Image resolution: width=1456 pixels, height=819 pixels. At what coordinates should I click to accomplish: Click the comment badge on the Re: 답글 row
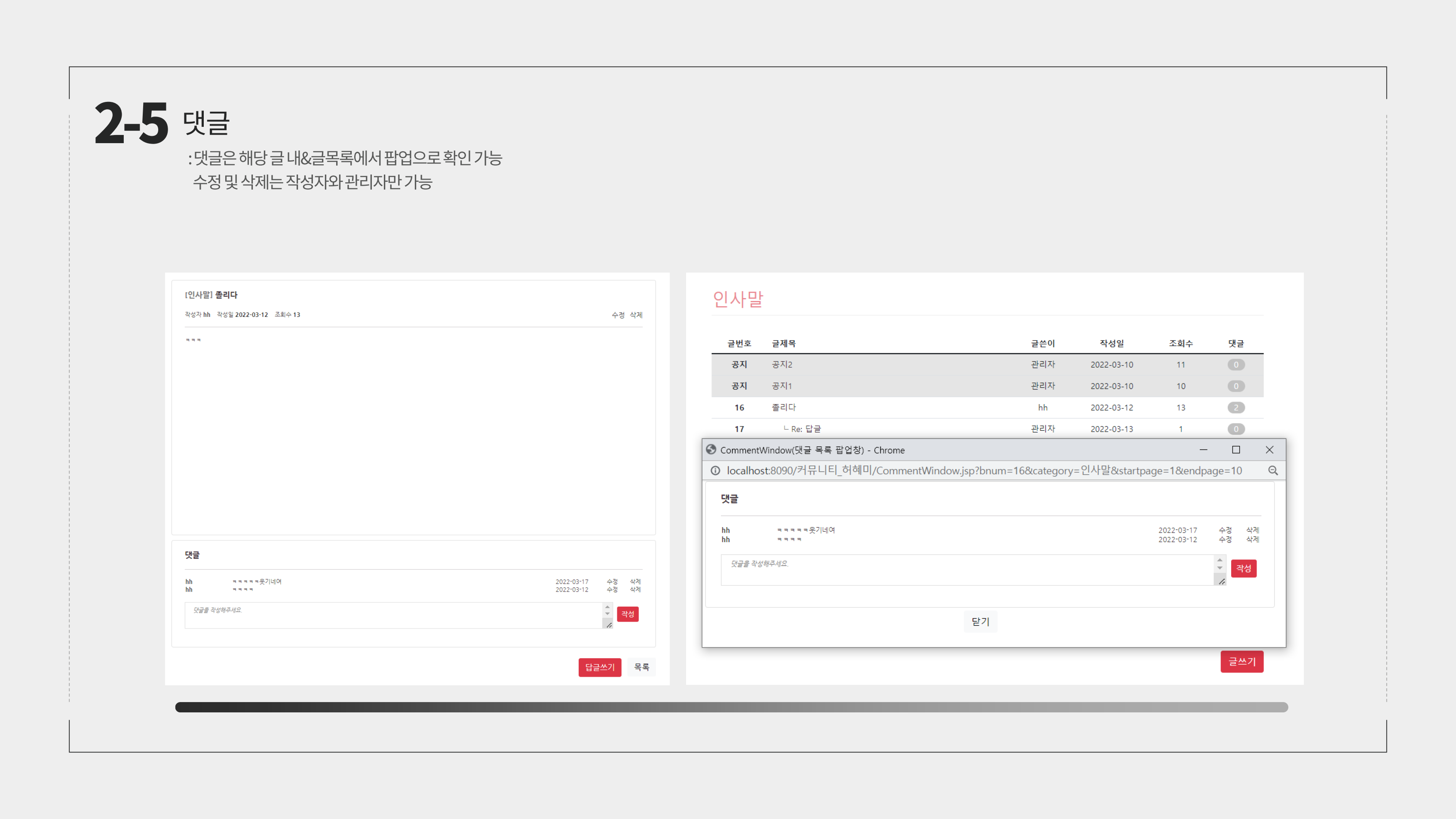[x=1236, y=429]
